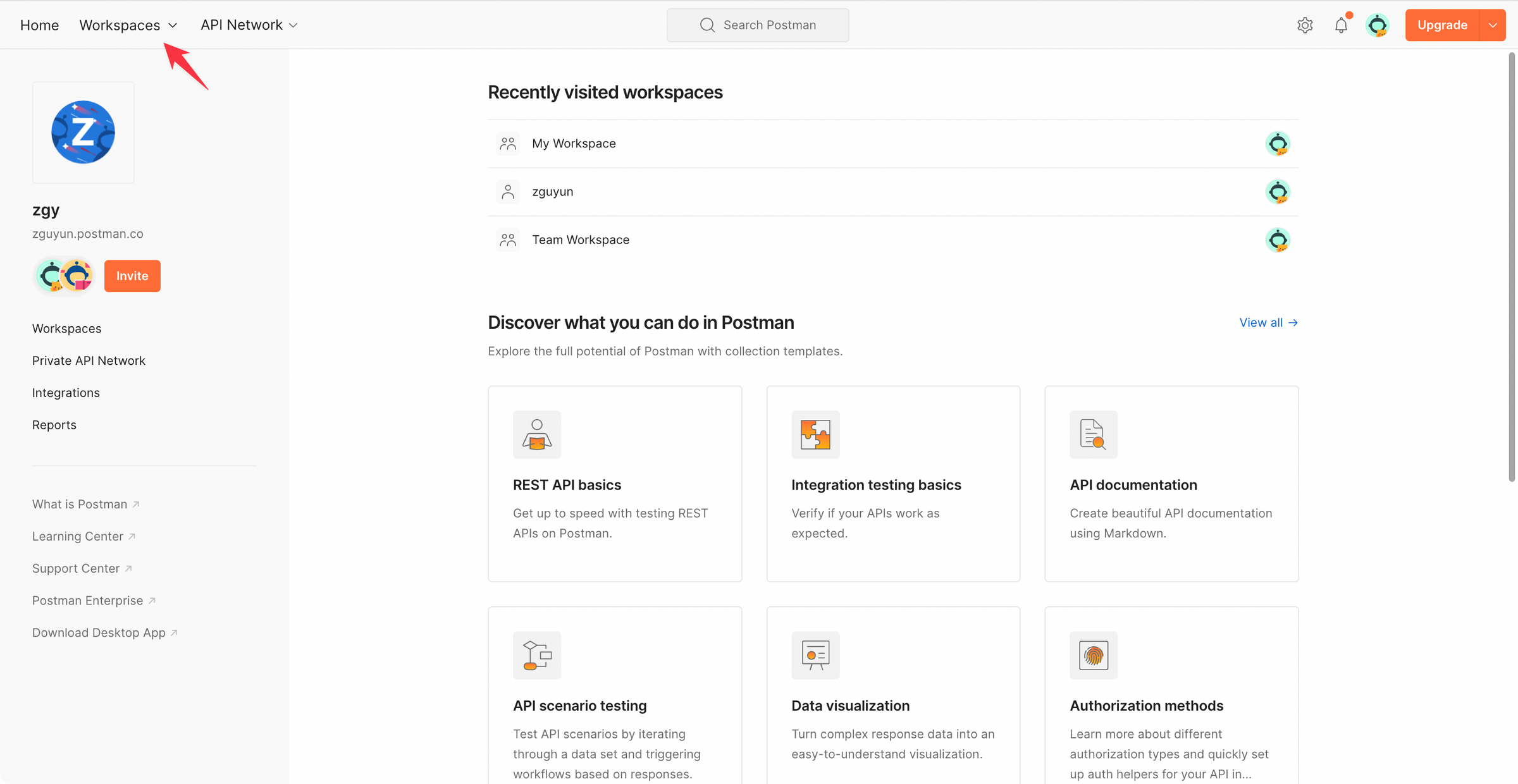Click the Integration testing basics puzzle icon
Image resolution: width=1518 pixels, height=784 pixels.
click(x=815, y=434)
